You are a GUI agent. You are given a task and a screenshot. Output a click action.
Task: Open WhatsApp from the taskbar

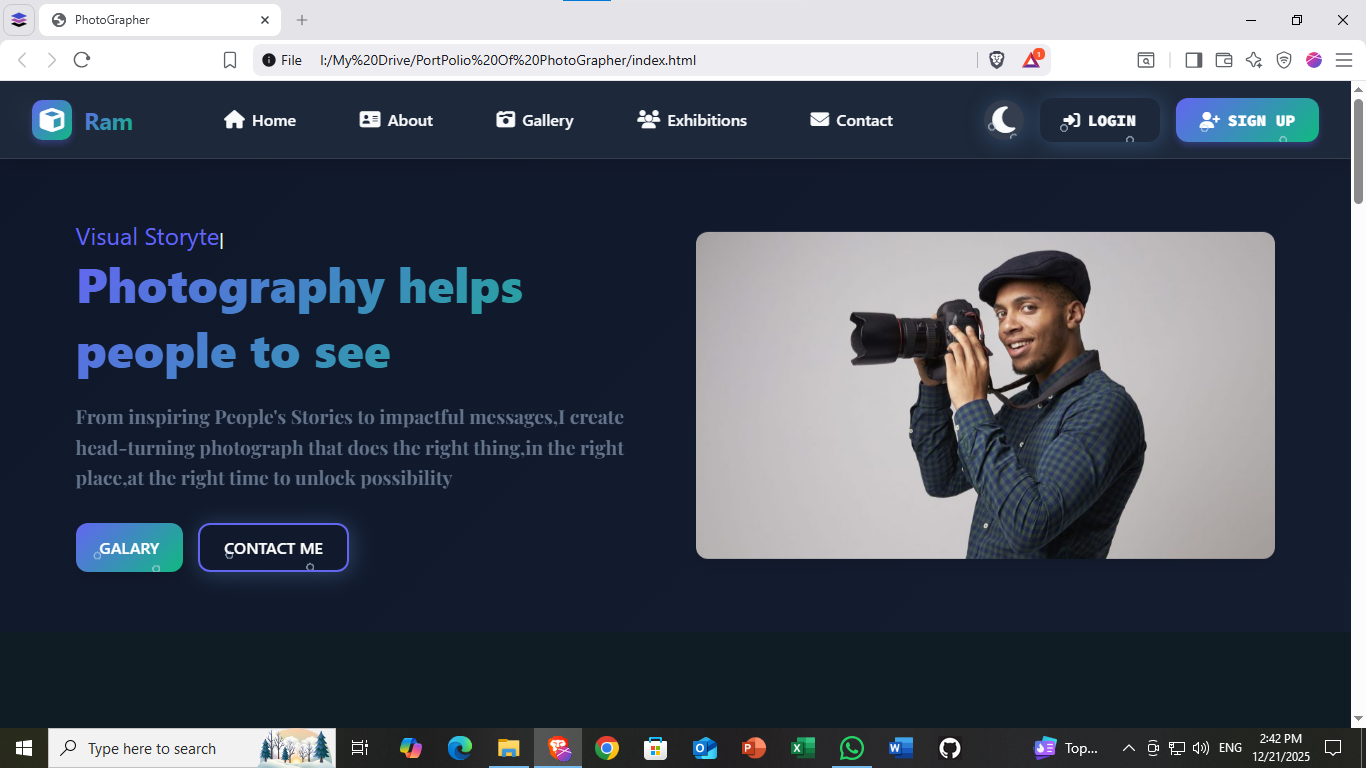tap(851, 747)
